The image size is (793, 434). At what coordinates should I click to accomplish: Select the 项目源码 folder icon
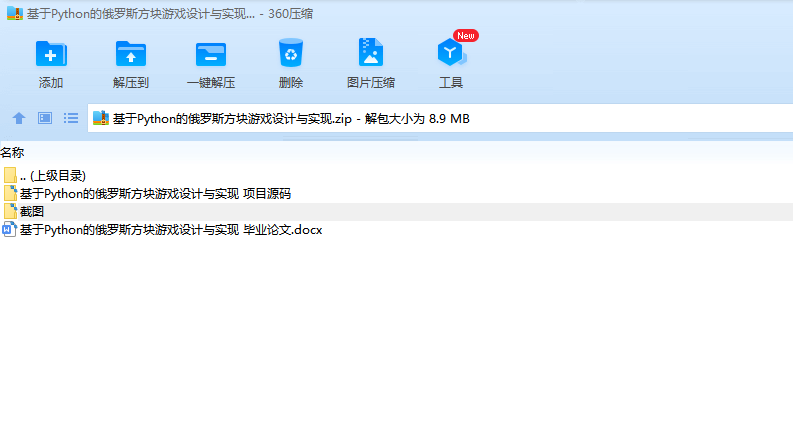tap(10, 194)
